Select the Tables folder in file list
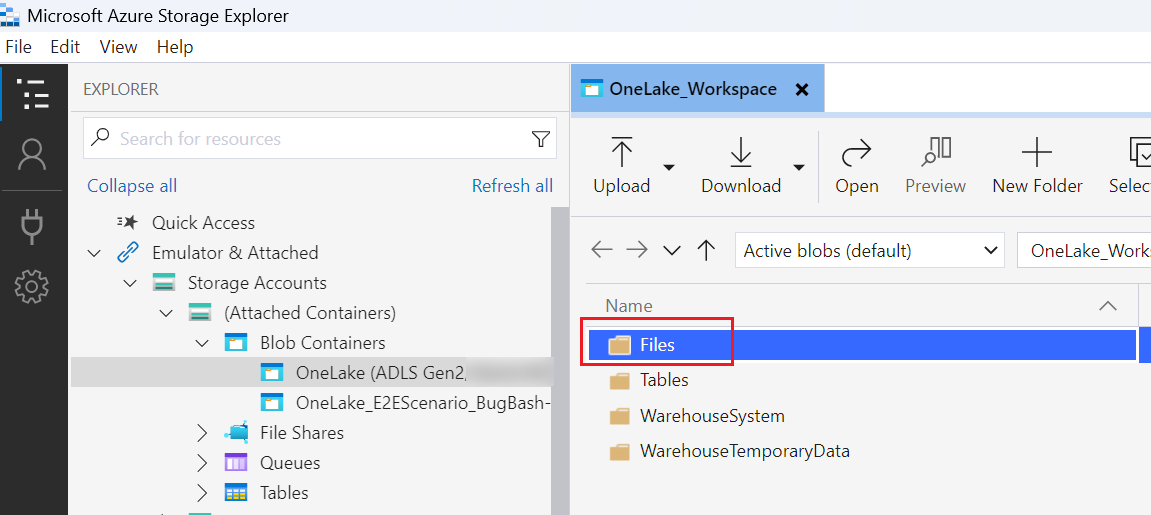Viewport: 1151px width, 515px height. [x=664, y=380]
